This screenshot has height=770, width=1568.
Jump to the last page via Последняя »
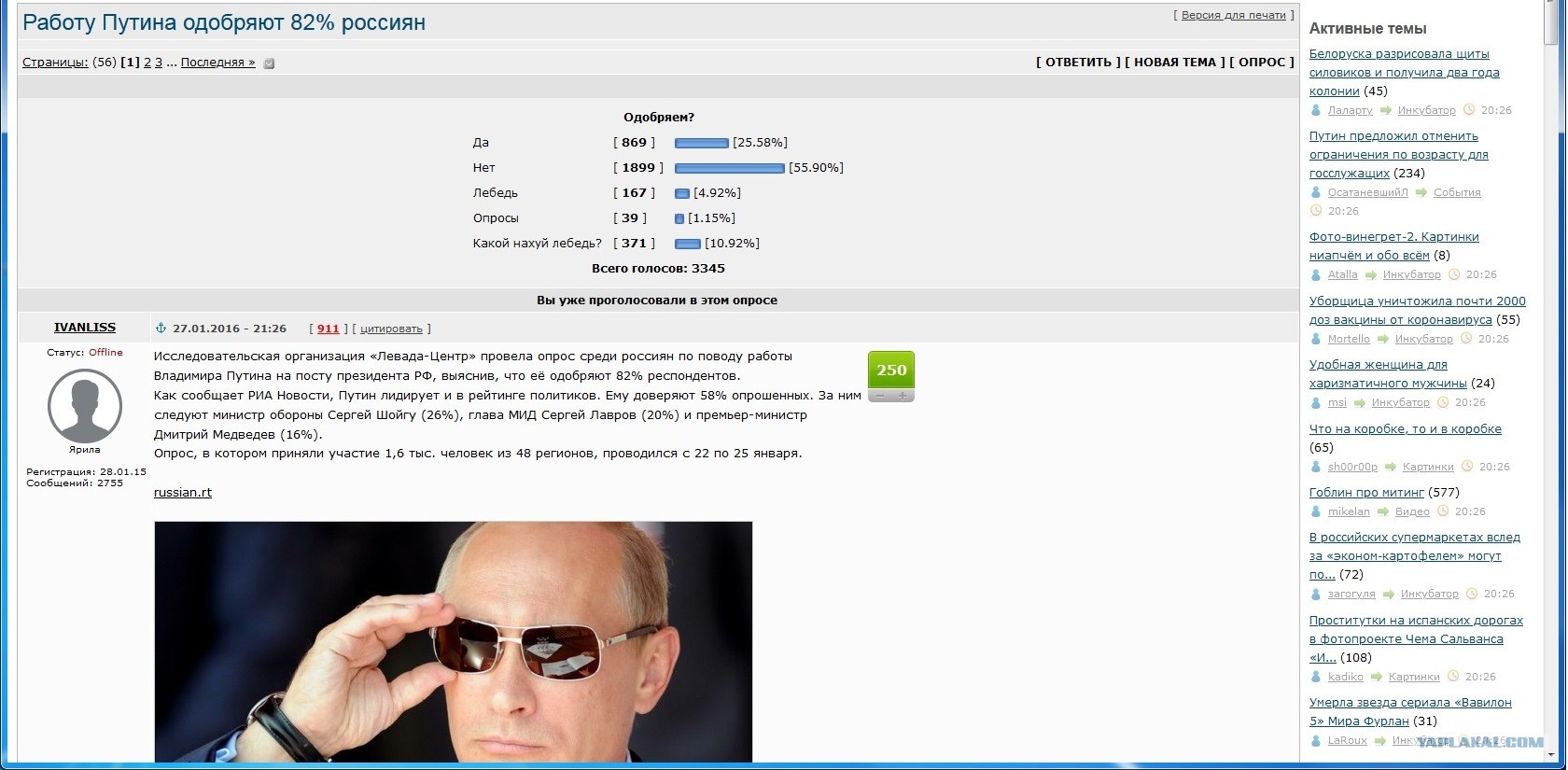[217, 63]
